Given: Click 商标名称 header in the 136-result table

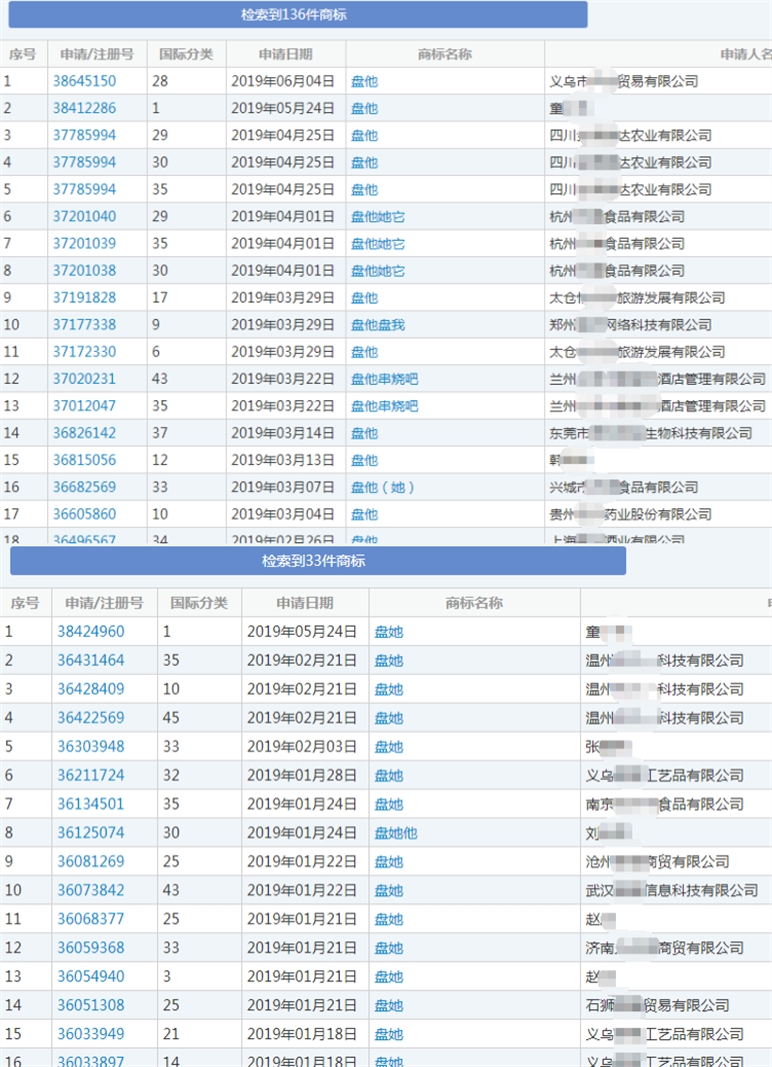Looking at the screenshot, I should (x=445, y=54).
